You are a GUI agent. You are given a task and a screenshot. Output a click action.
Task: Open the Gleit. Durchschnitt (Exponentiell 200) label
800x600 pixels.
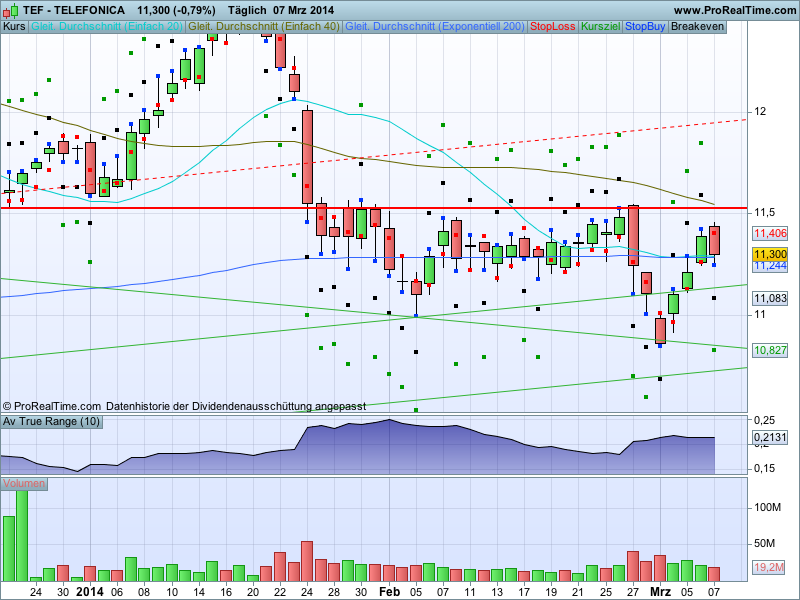point(435,27)
